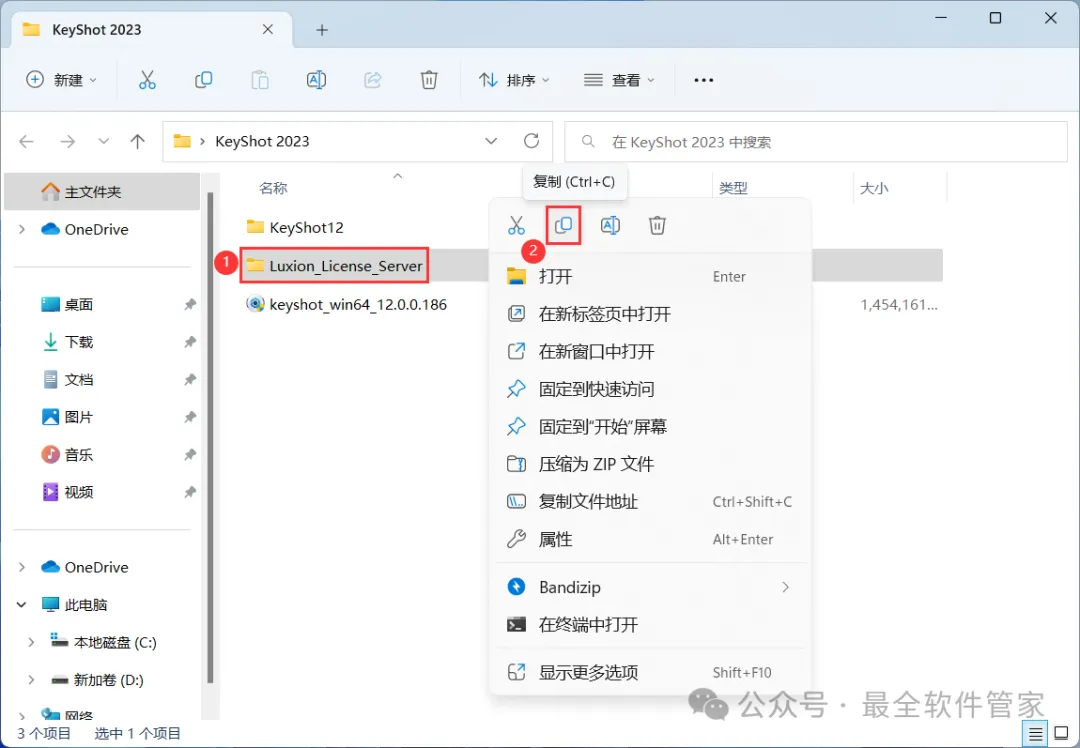
Task: Click Cut icon in context menu
Action: pos(517,225)
